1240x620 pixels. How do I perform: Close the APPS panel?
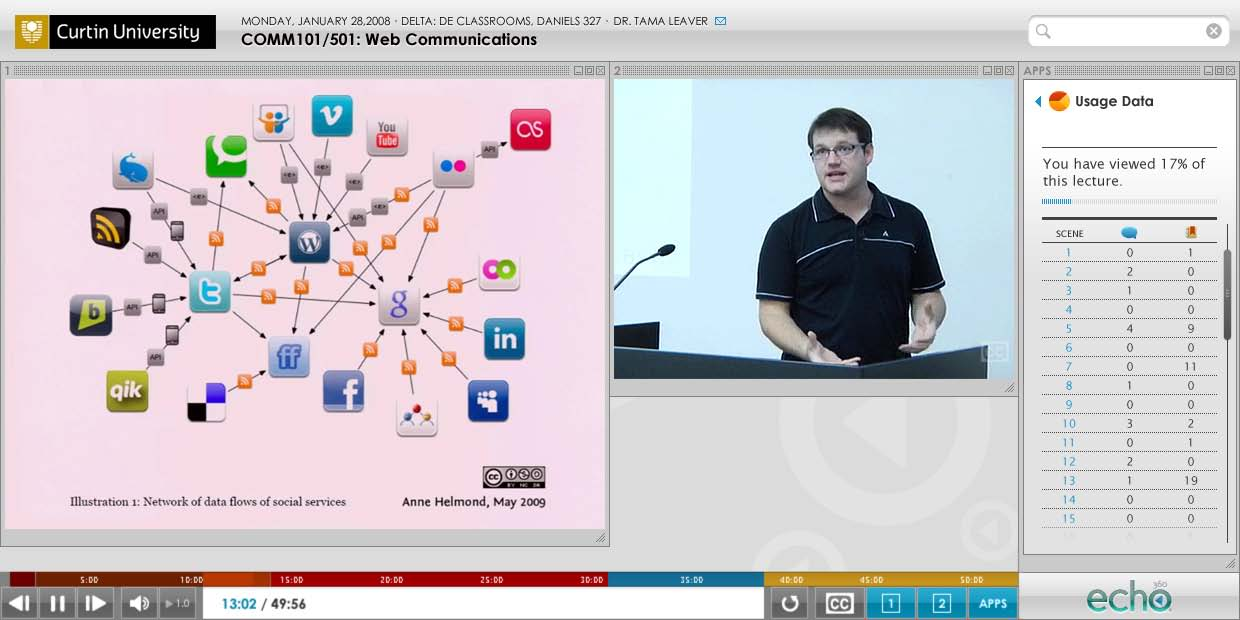tap(1231, 71)
